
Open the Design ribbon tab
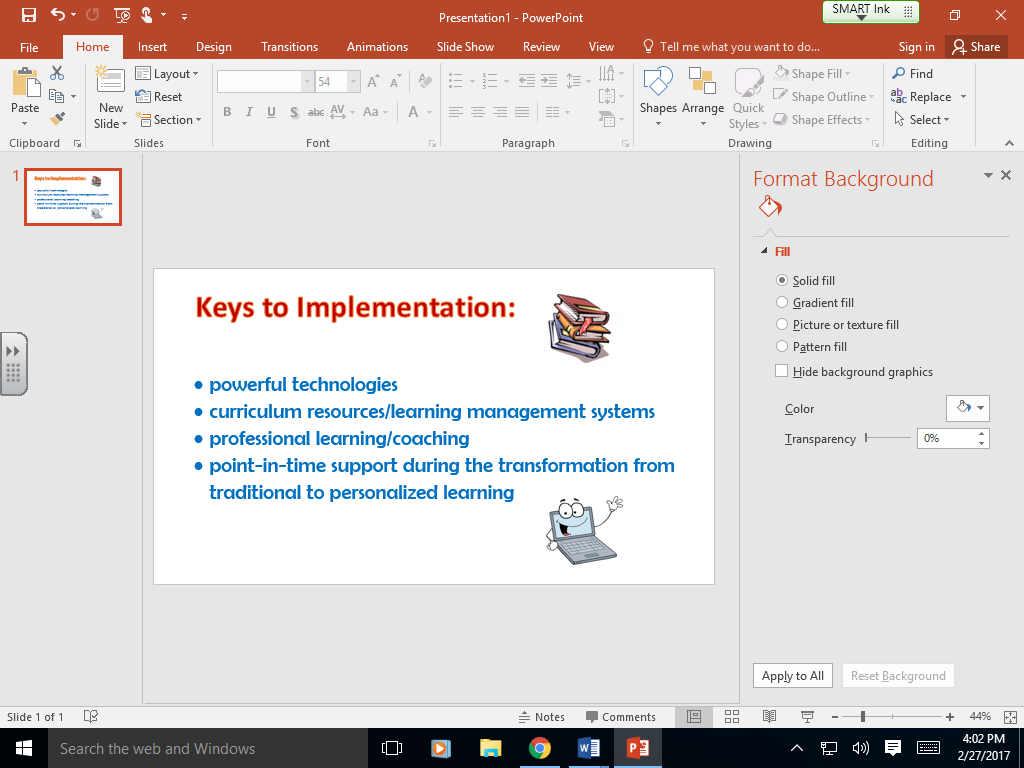click(213, 47)
